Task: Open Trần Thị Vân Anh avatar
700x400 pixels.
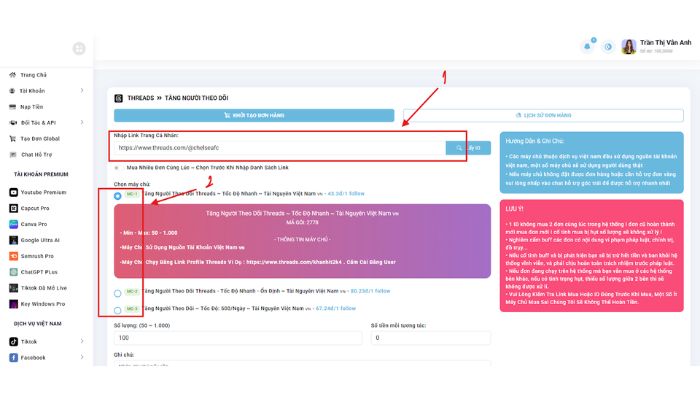Action: point(629,46)
